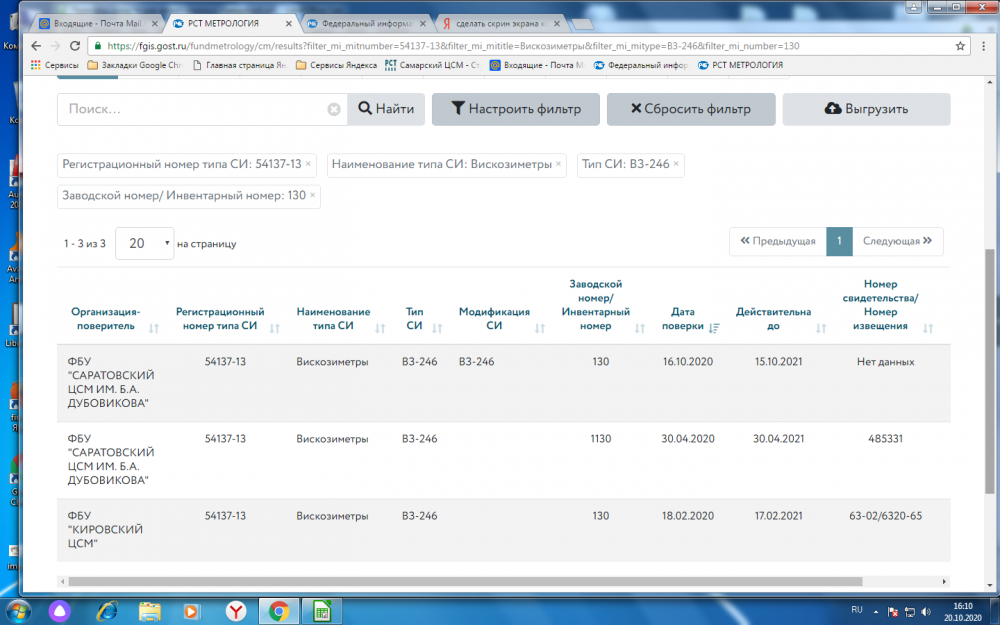This screenshot has width=1000, height=625.
Task: Sort by the Дата поверки column icon
Action: pyautogui.click(x=714, y=328)
